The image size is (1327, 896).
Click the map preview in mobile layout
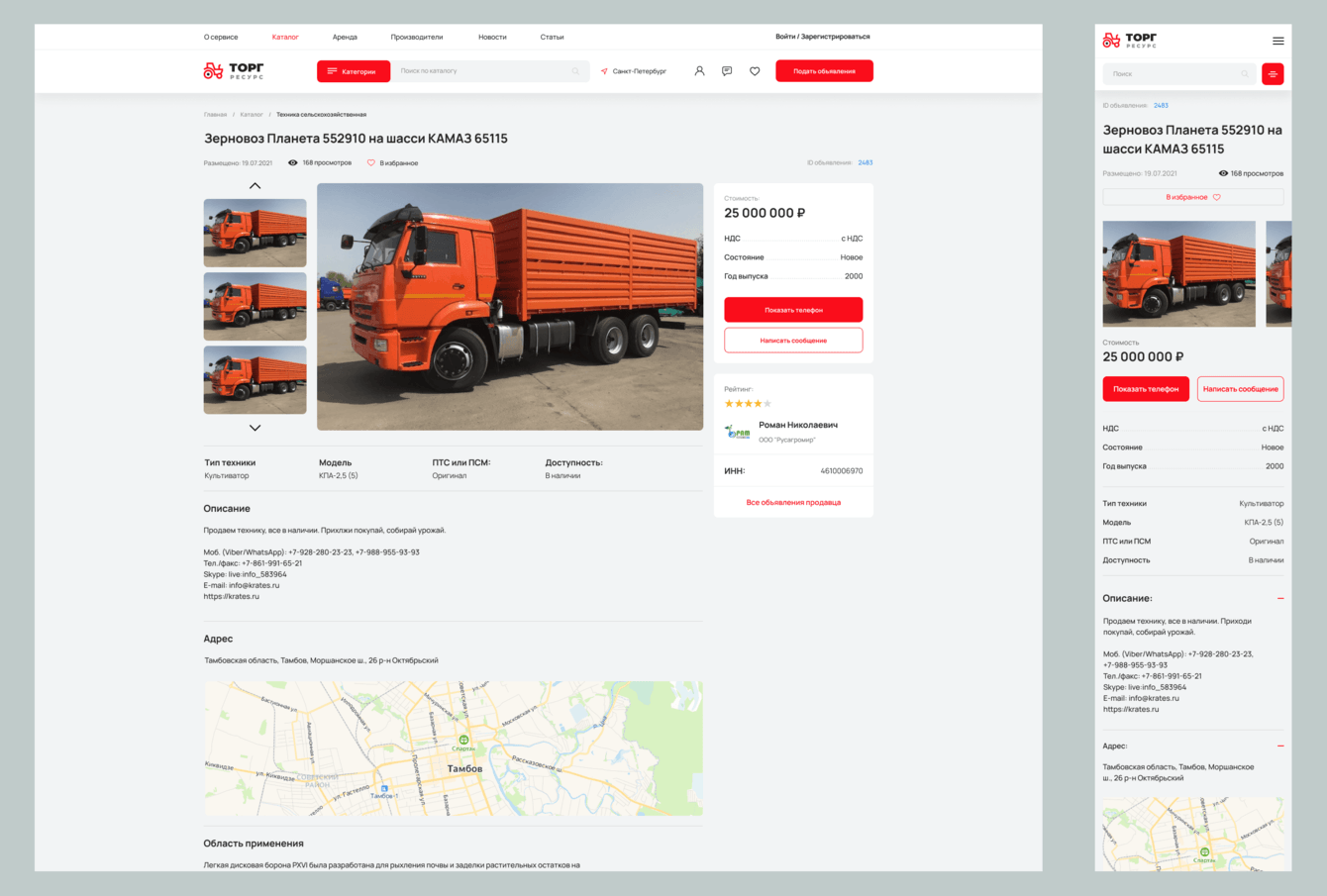pyautogui.click(x=1193, y=834)
